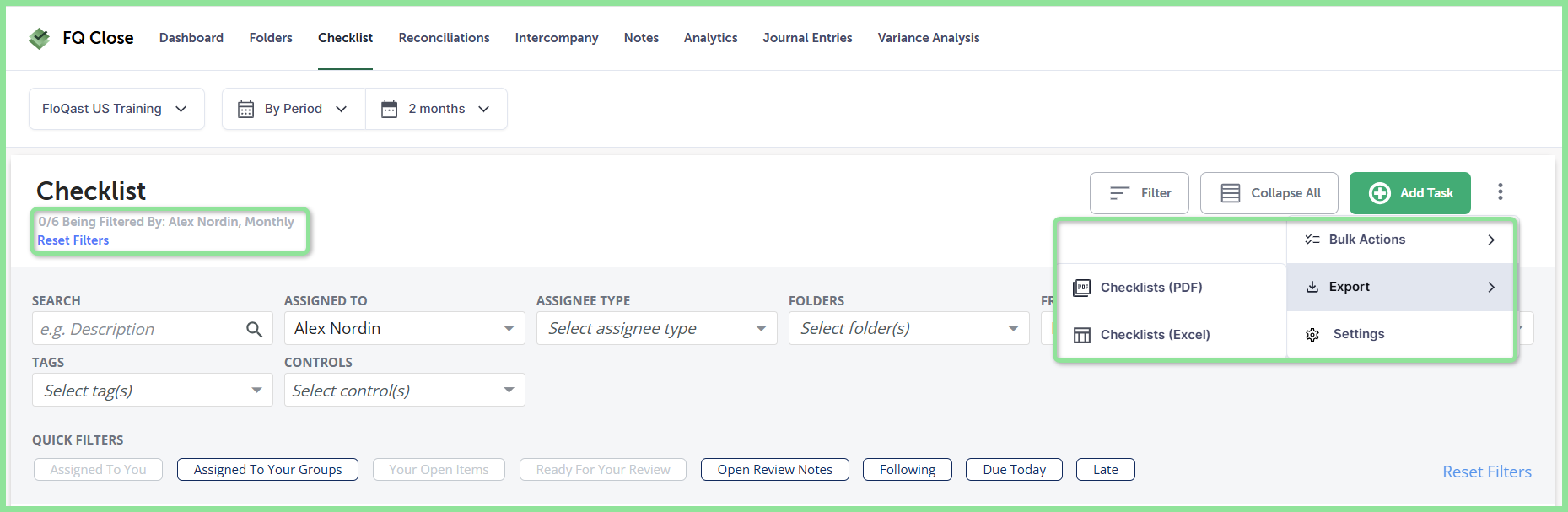The width and height of the screenshot is (1568, 512).
Task: Open the Analytics tab
Action: click(710, 38)
